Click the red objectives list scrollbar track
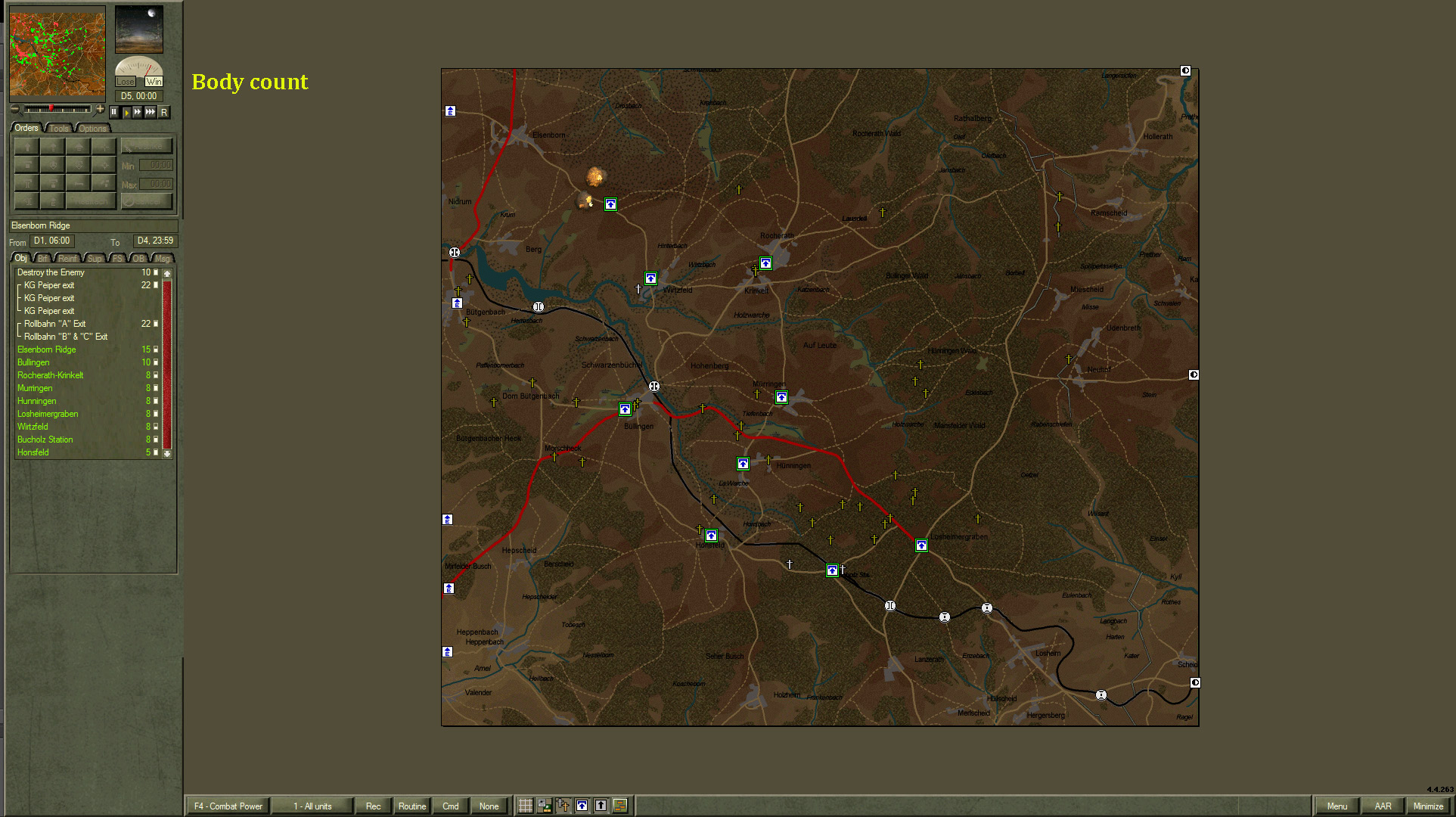 point(167,363)
